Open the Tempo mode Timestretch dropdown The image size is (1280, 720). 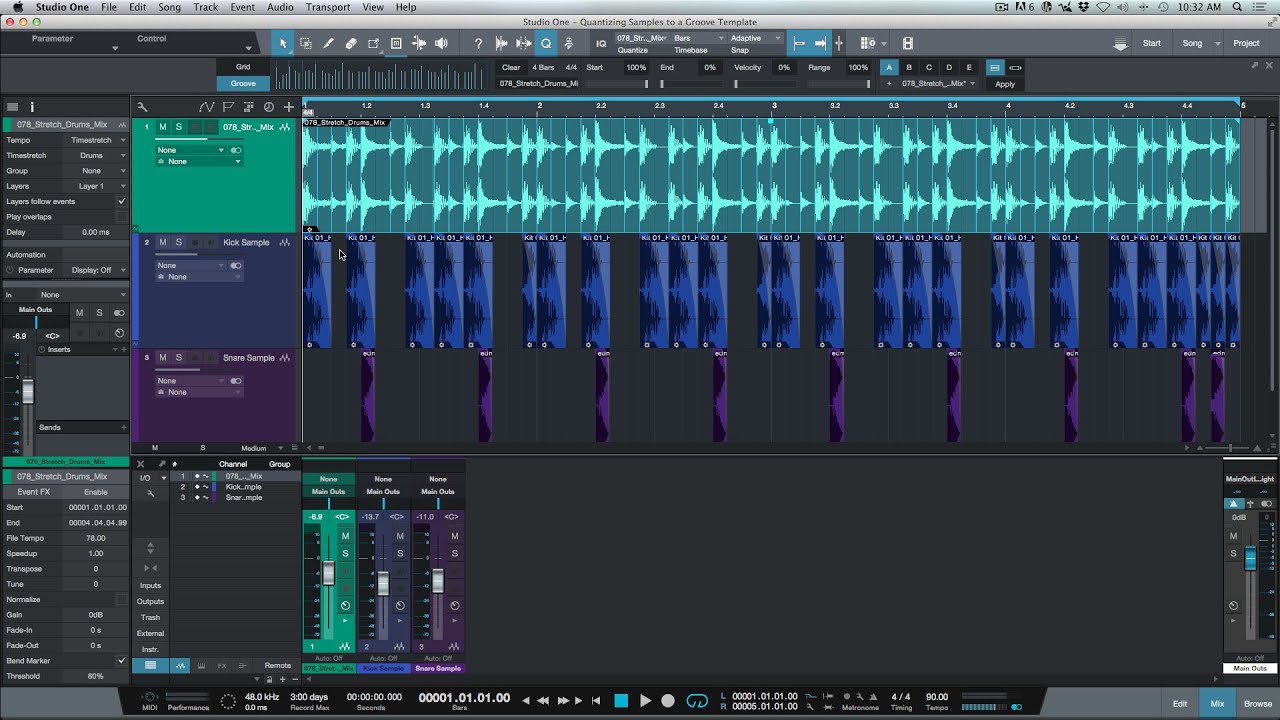[96, 140]
